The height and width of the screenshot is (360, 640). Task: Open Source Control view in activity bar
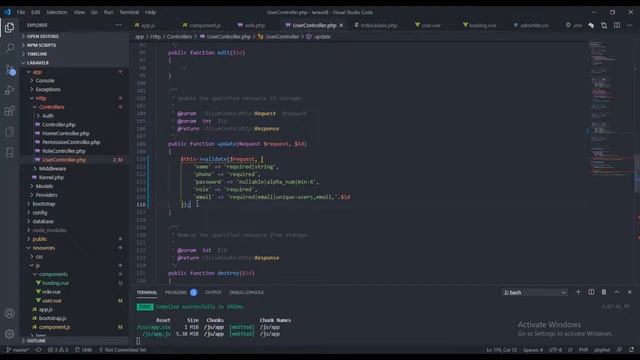9,69
